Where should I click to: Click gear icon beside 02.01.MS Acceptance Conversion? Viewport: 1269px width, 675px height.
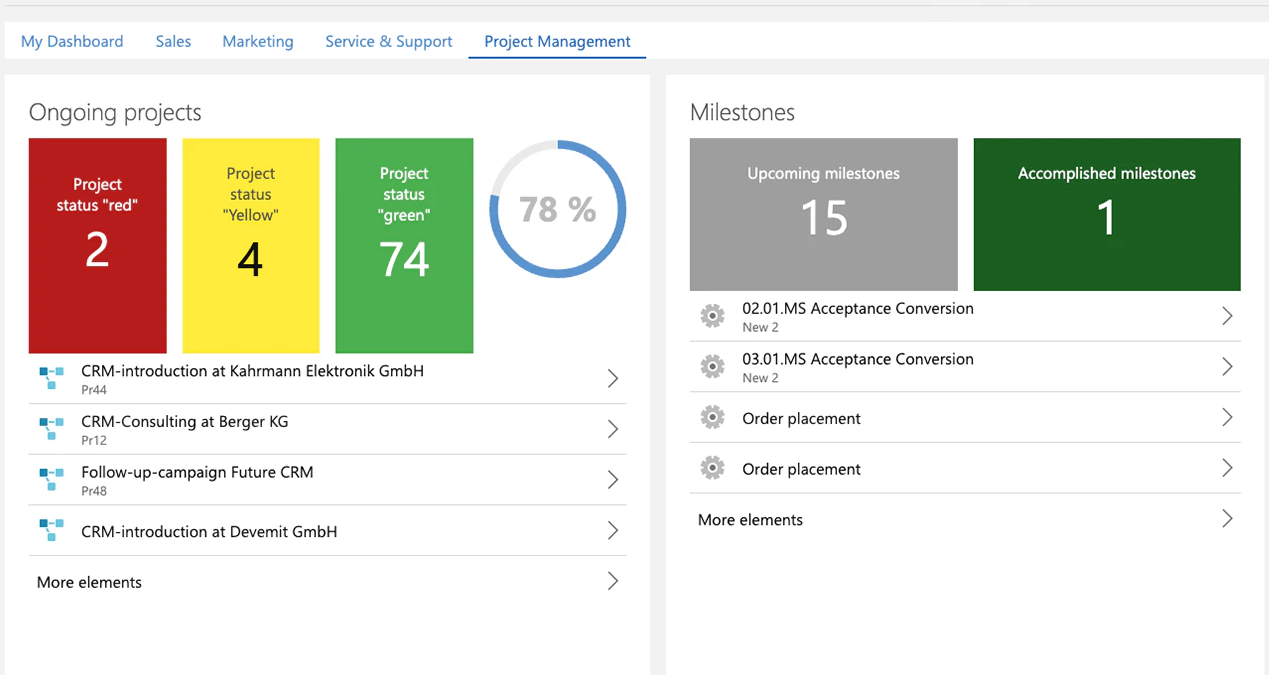click(x=712, y=316)
